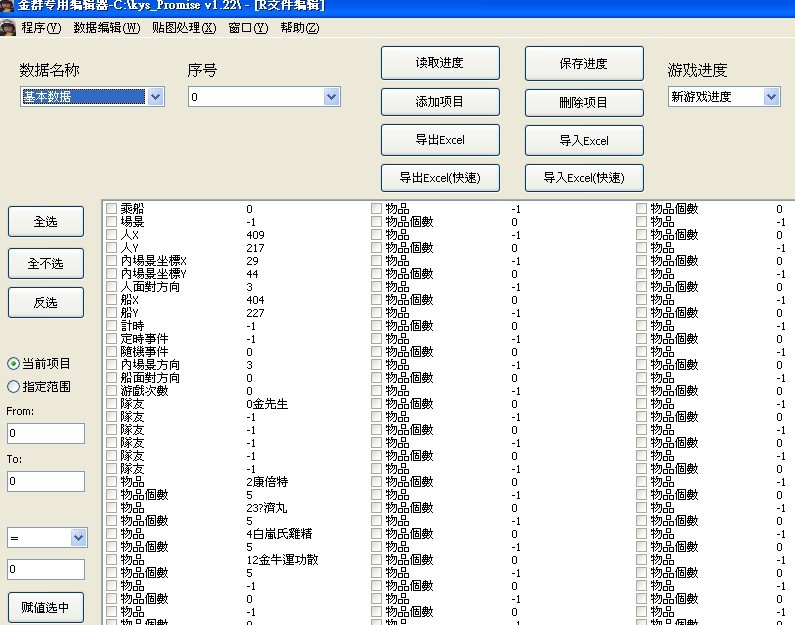Image resolution: width=795 pixels, height=625 pixels.
Task: Check the 船Y checkbox
Action: click(112, 313)
